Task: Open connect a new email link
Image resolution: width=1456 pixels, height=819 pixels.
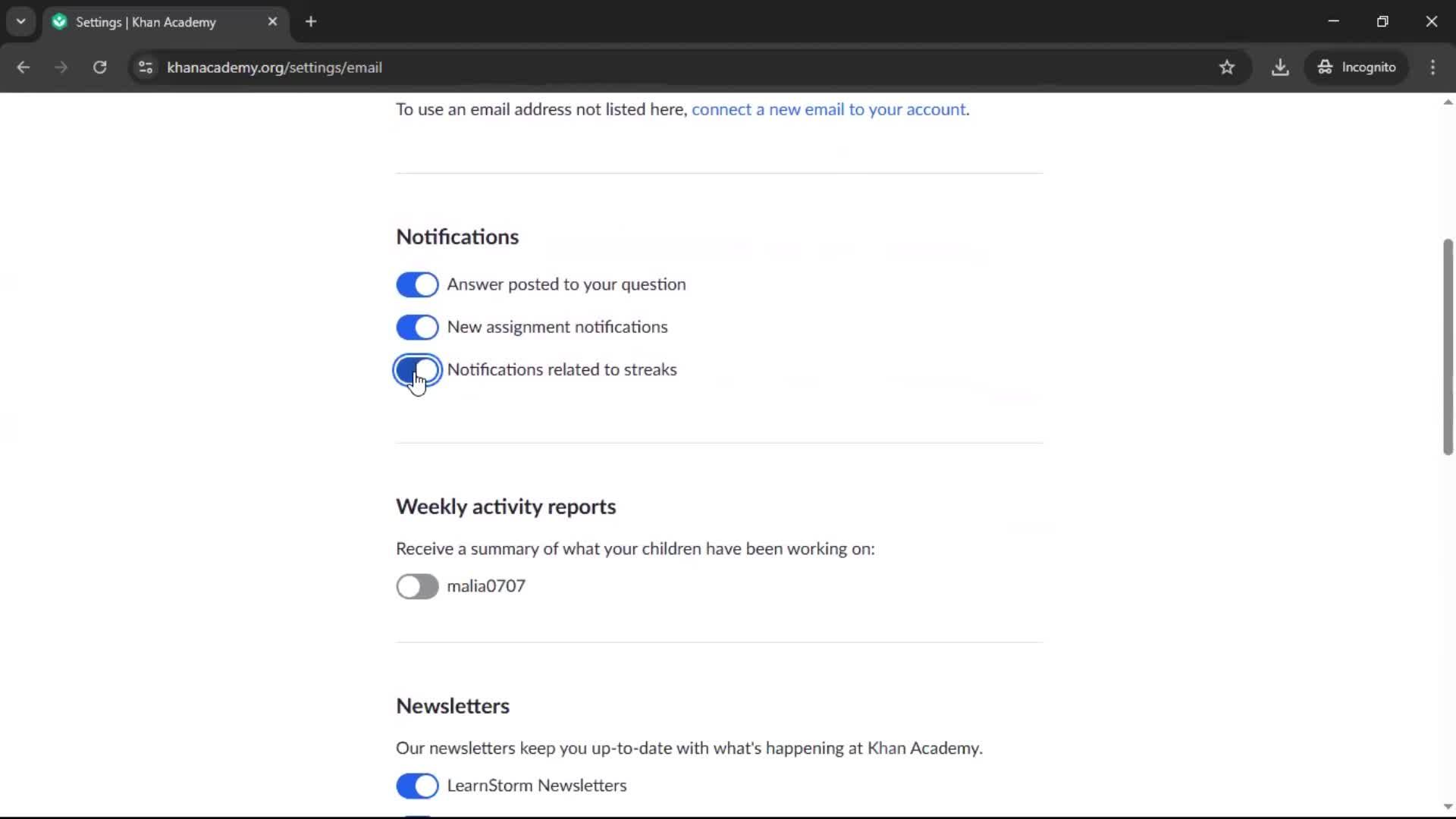Action: coord(829,109)
